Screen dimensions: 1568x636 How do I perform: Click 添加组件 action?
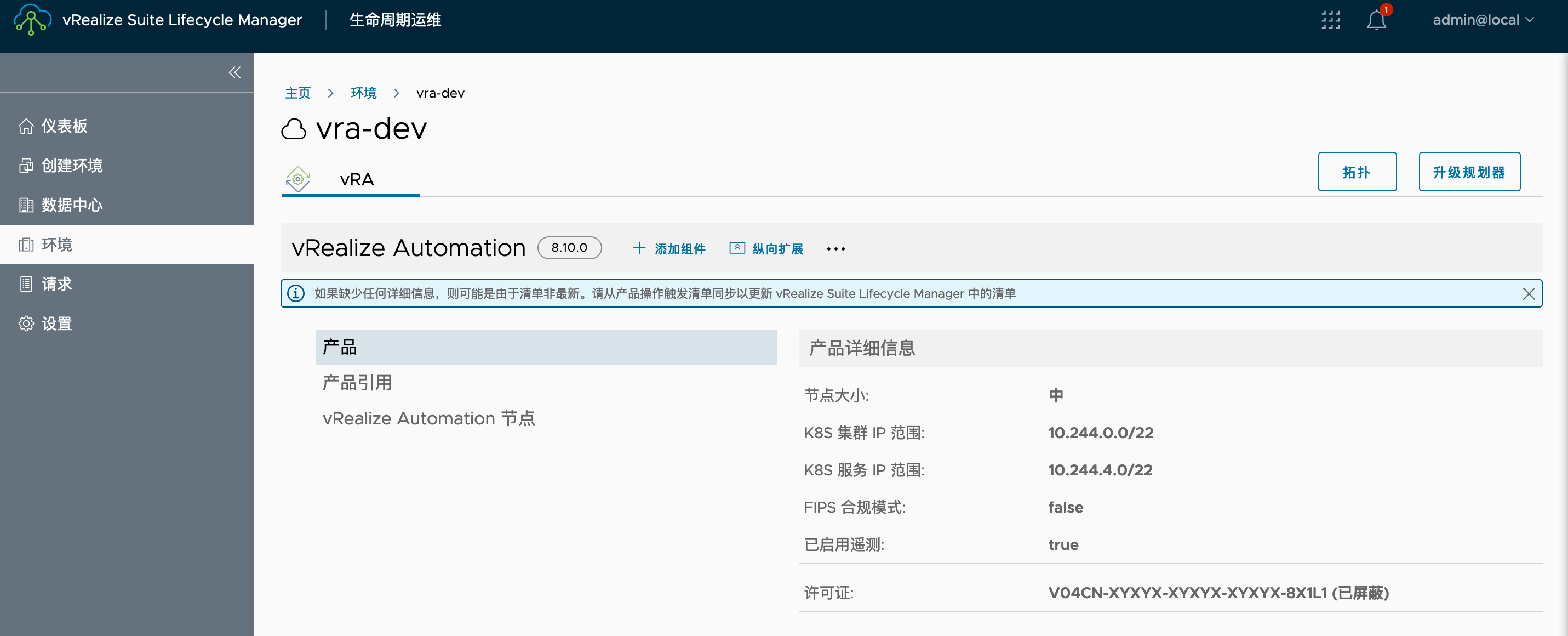coord(669,248)
